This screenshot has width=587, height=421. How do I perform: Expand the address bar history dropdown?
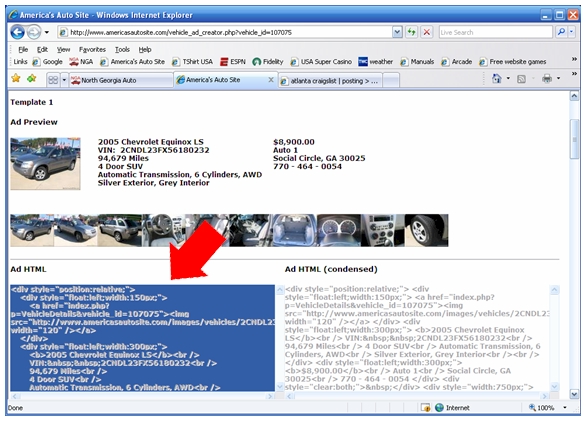coord(397,32)
